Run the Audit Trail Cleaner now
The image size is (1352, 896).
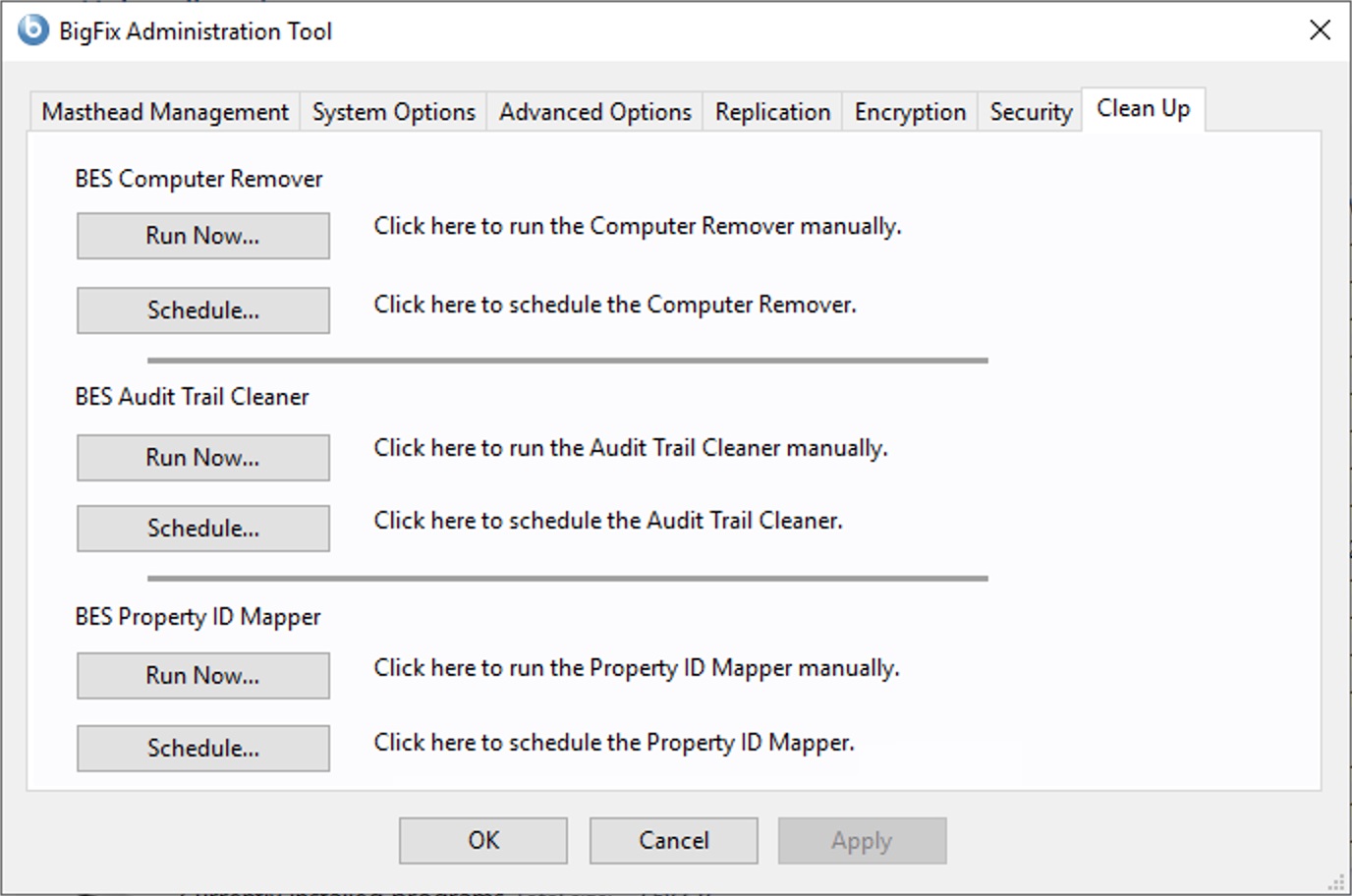pyautogui.click(x=203, y=458)
